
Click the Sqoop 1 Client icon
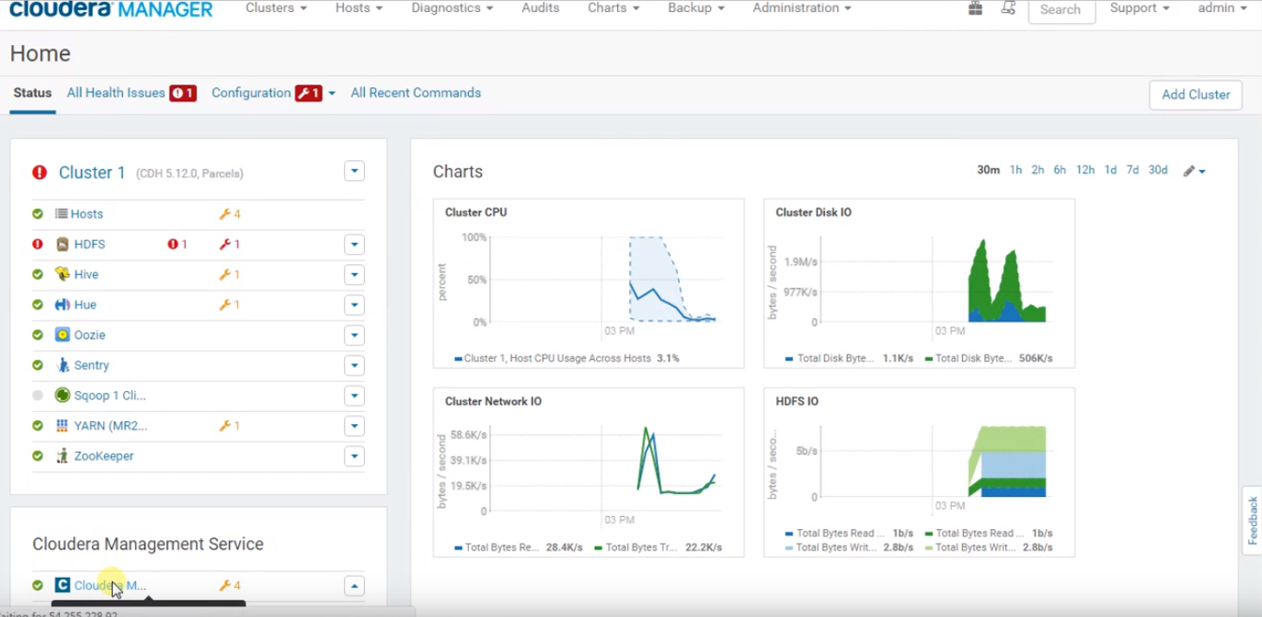(x=62, y=395)
